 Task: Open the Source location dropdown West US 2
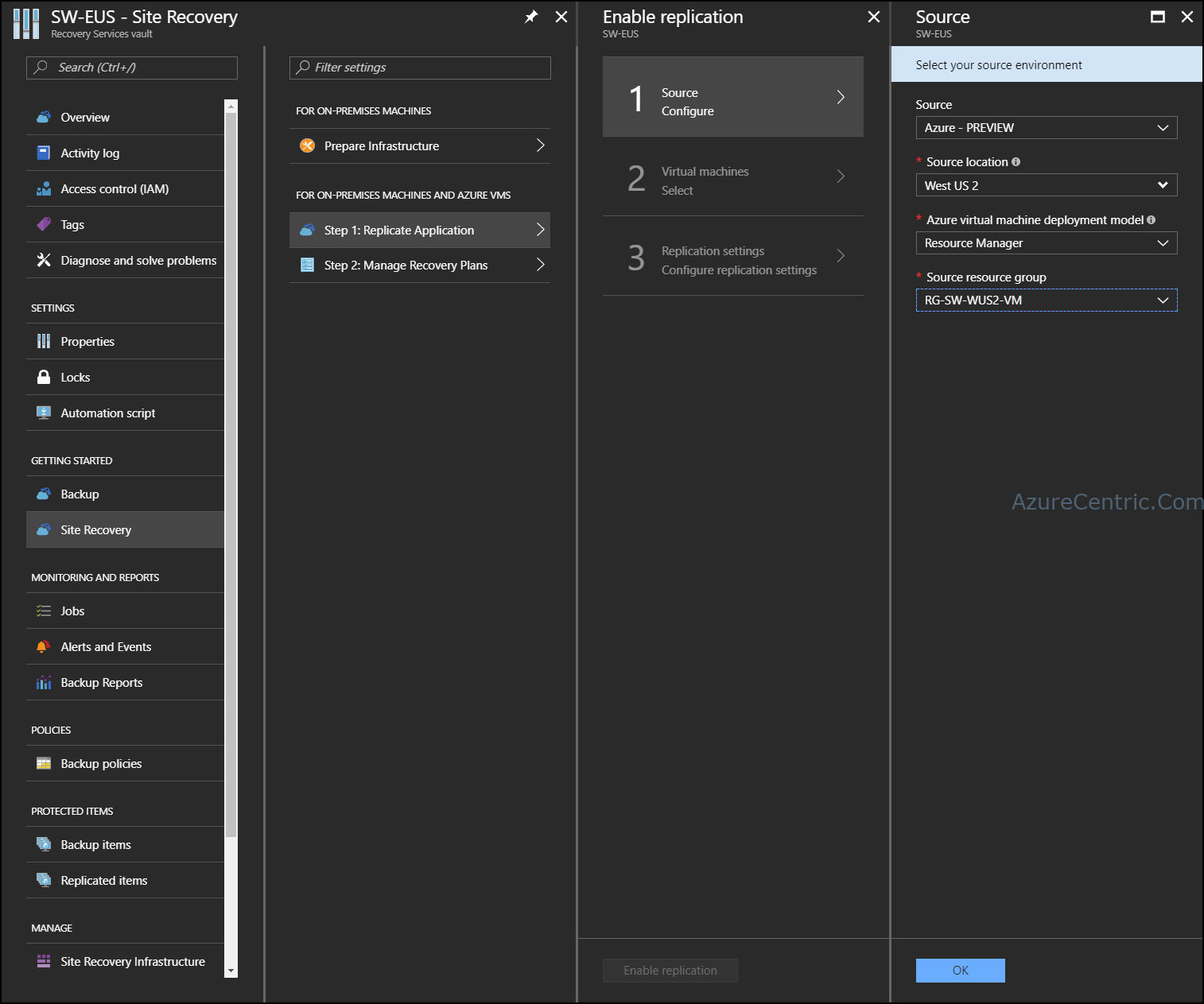click(x=1046, y=185)
